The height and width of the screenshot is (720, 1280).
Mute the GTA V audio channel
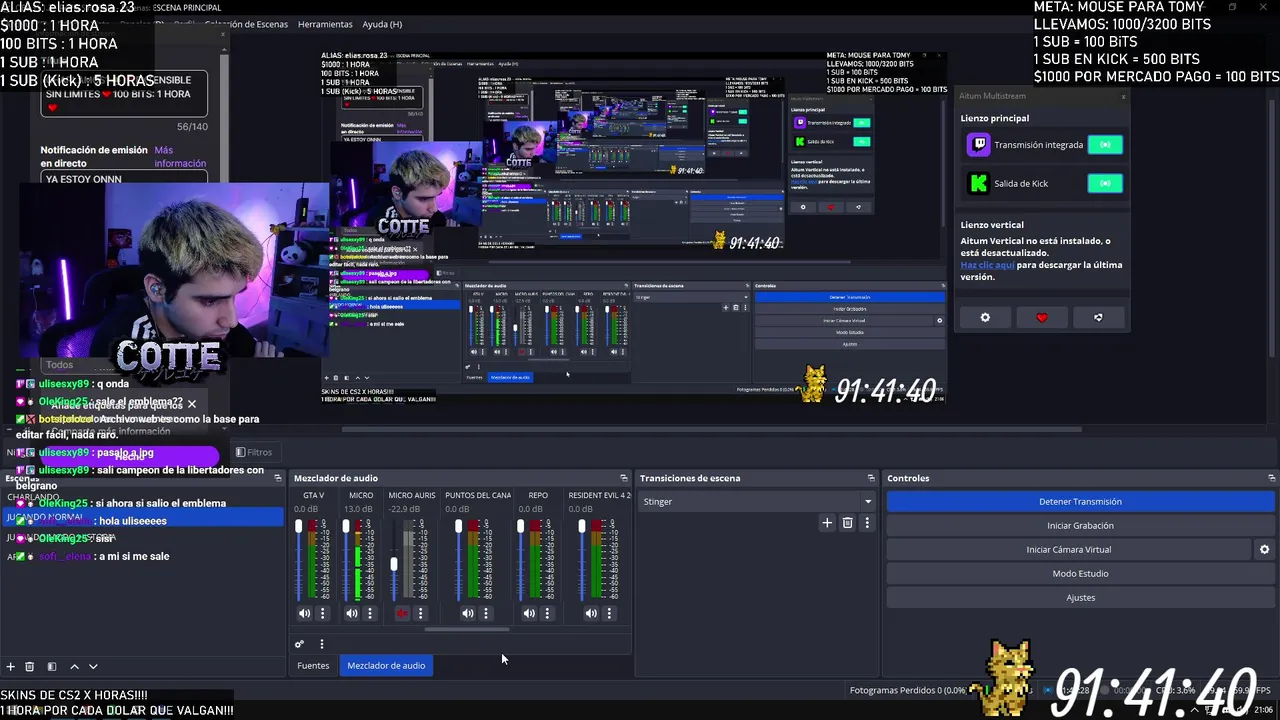(304, 613)
